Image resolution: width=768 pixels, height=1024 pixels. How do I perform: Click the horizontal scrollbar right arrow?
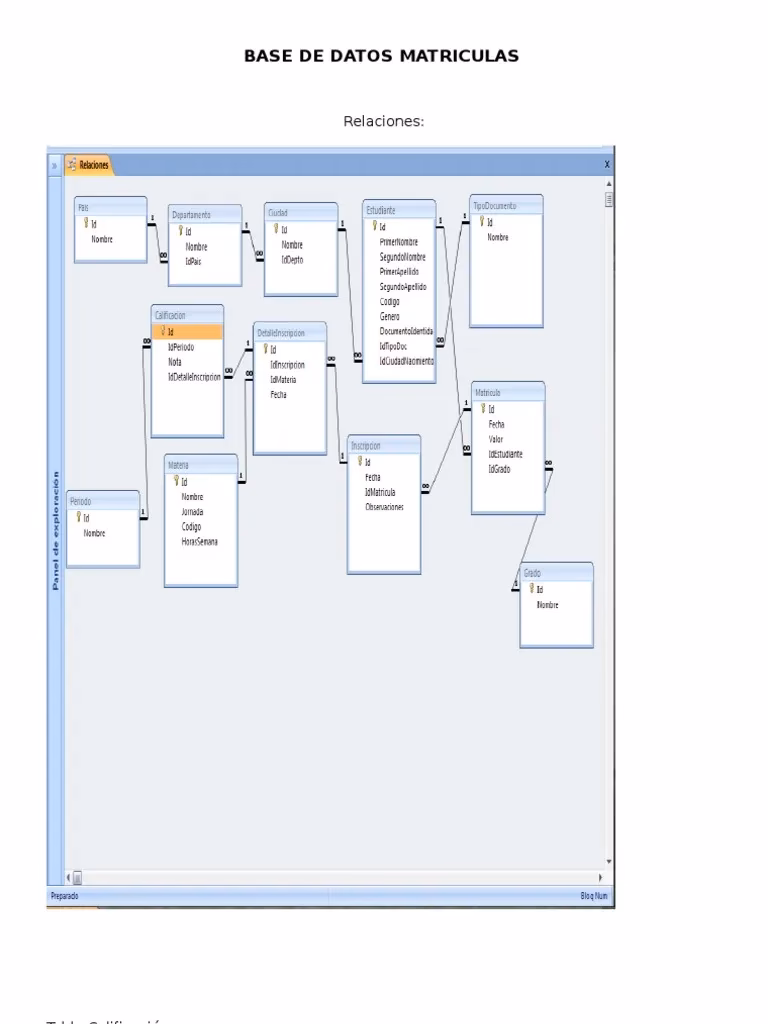pos(600,878)
